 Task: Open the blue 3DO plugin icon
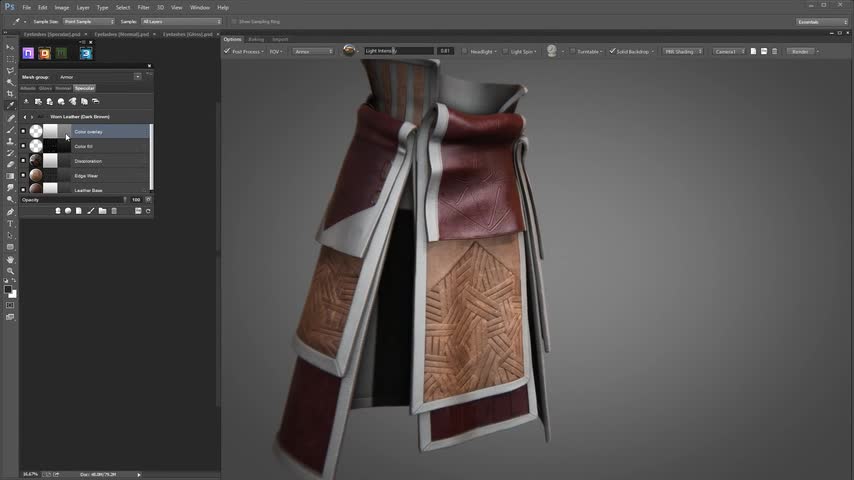tap(86, 53)
